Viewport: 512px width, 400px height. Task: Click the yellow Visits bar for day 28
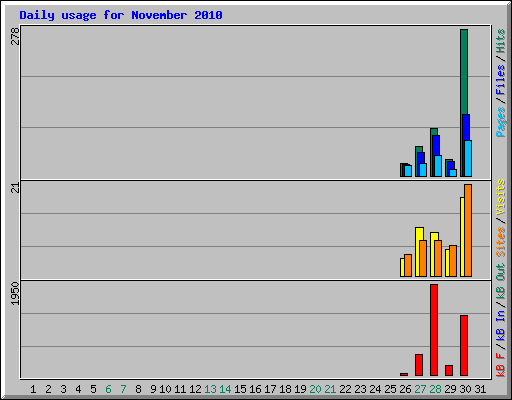(x=434, y=237)
